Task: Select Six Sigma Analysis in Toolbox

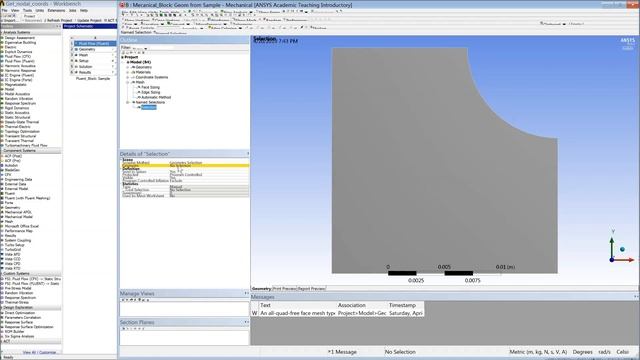Action: click(19, 336)
